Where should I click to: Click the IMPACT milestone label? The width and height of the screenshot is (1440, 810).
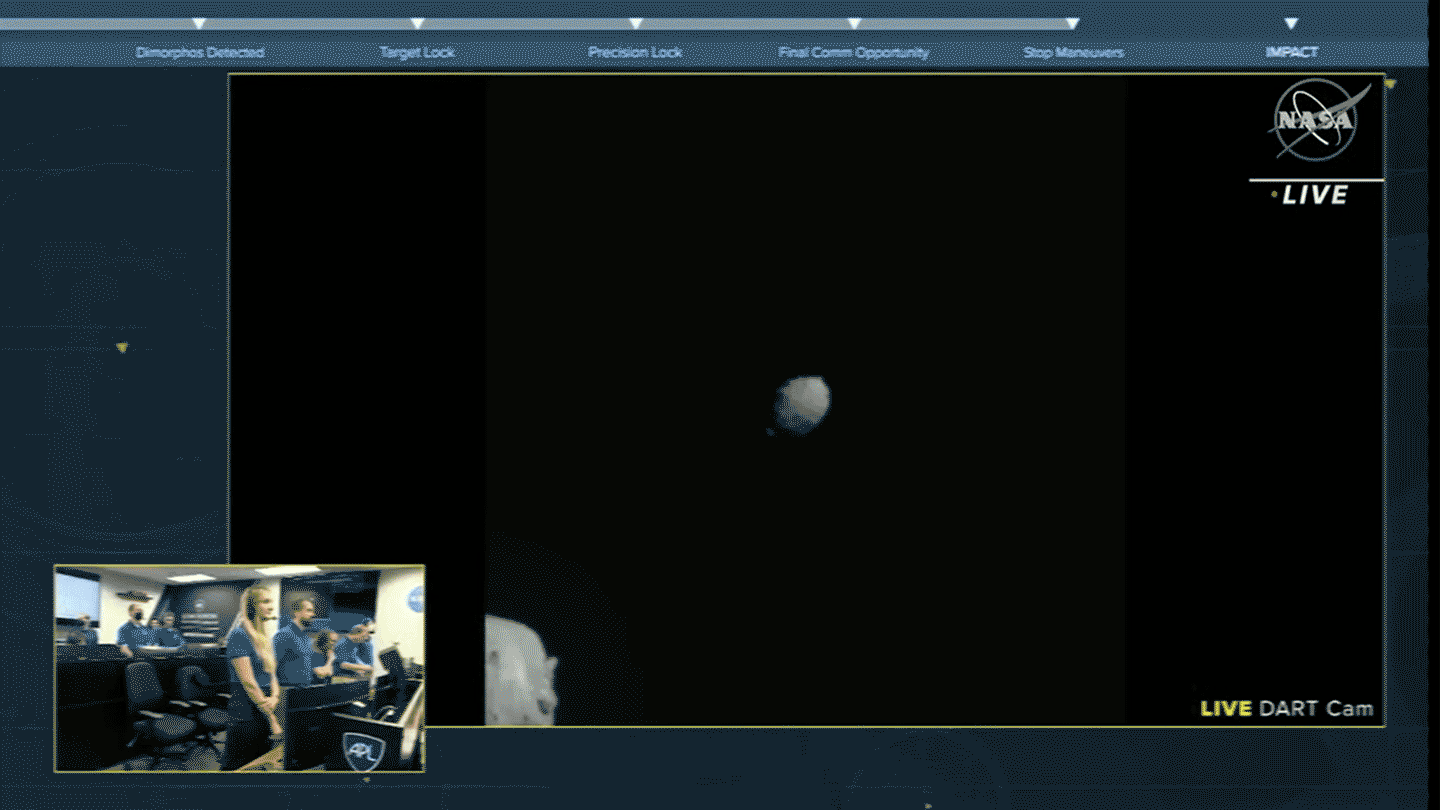(x=1291, y=53)
